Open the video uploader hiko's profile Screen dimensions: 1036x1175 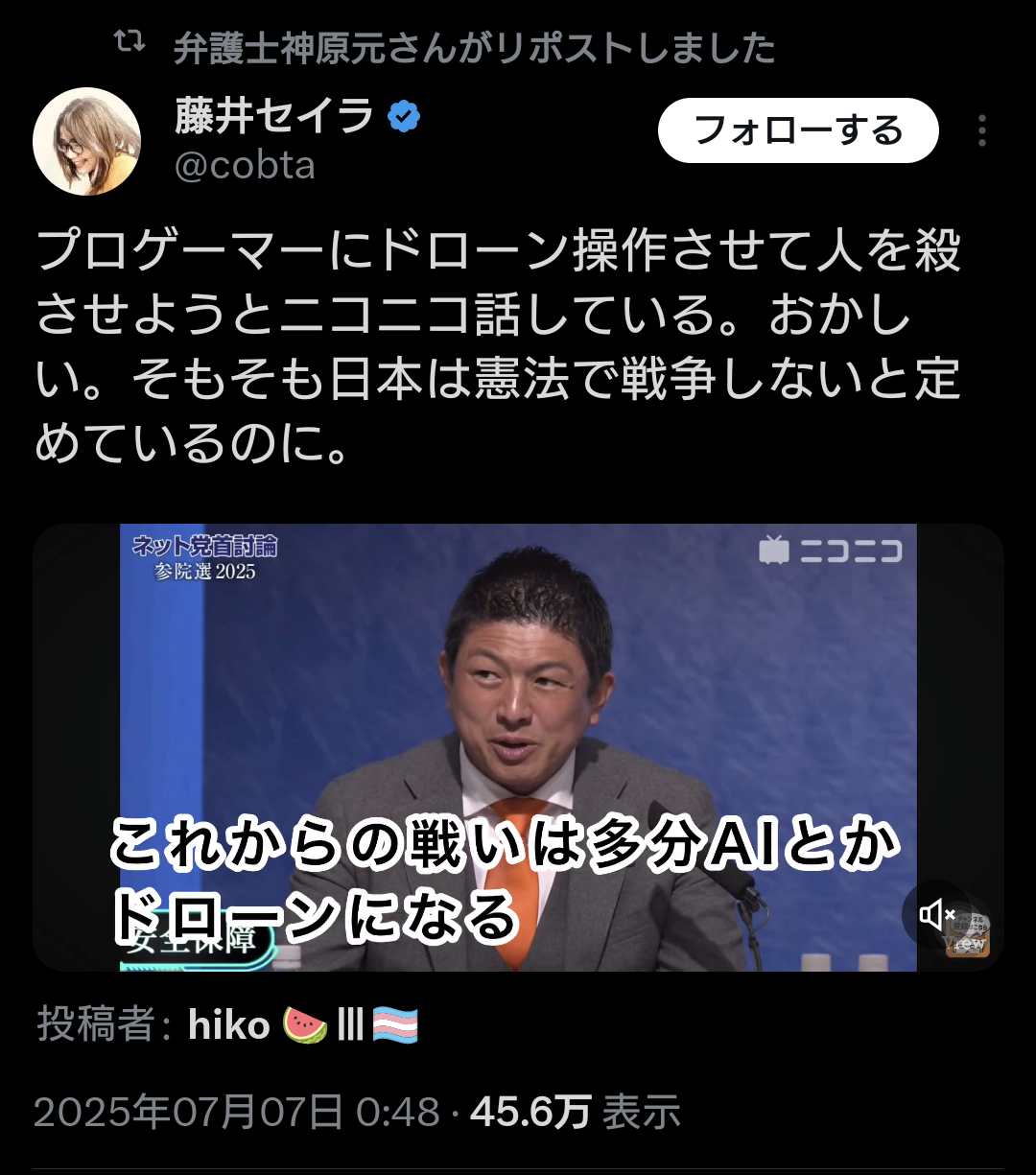229,1025
